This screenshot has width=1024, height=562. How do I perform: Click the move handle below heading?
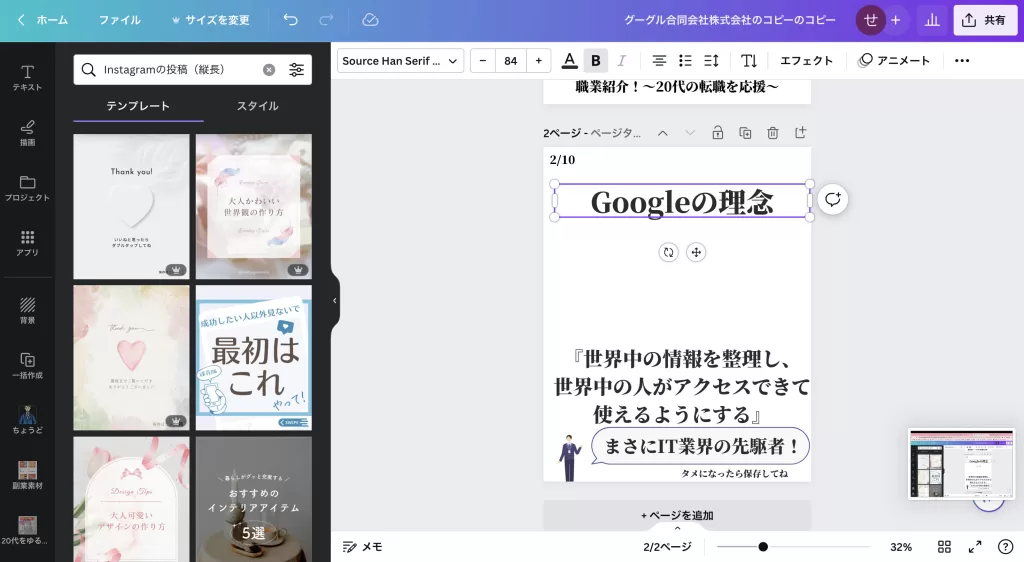(696, 253)
